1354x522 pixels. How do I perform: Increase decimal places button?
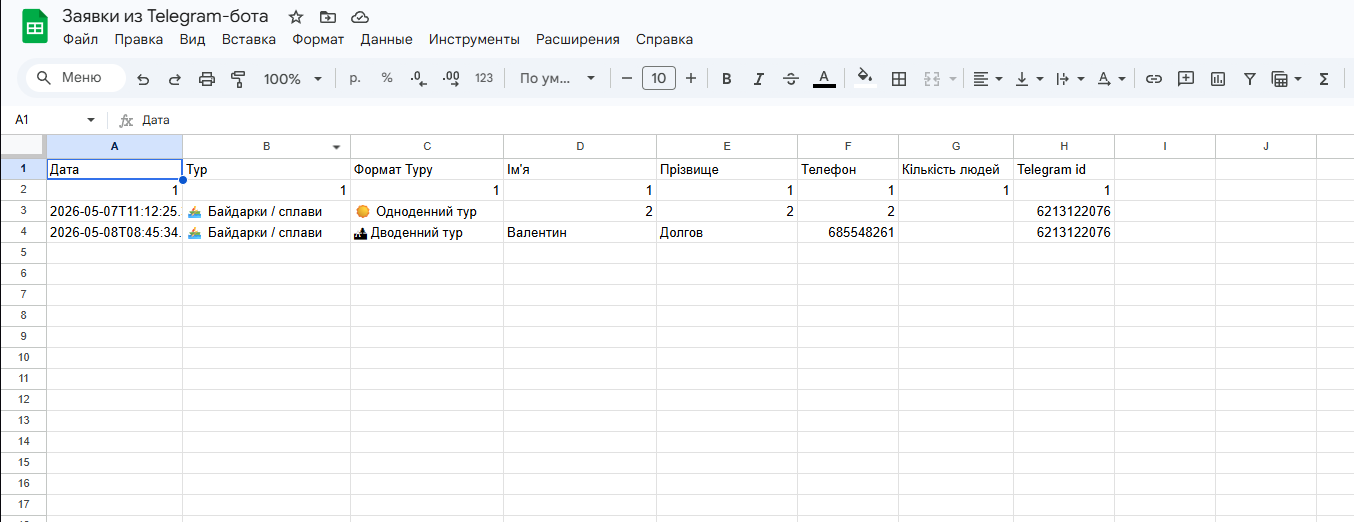click(451, 78)
